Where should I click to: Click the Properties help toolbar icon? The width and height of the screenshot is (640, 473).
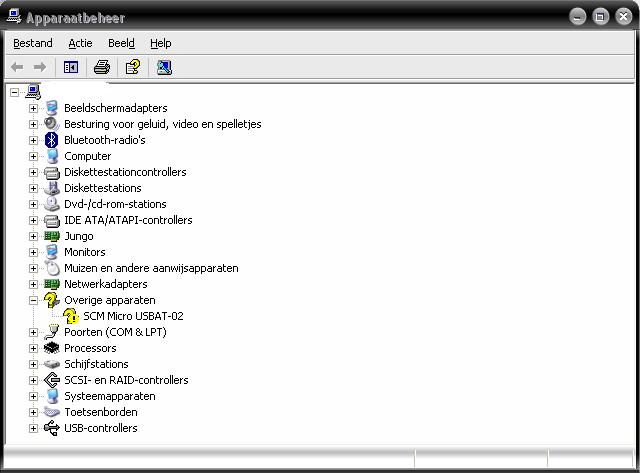click(133, 67)
